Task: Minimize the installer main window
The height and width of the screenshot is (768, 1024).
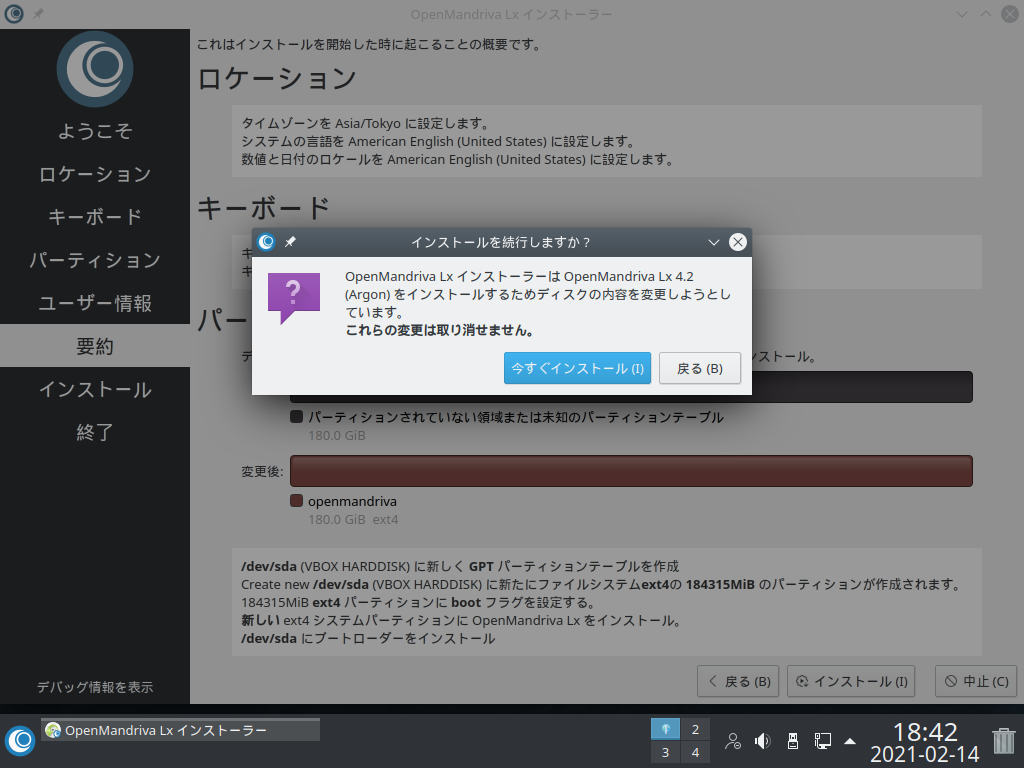Action: click(x=961, y=14)
